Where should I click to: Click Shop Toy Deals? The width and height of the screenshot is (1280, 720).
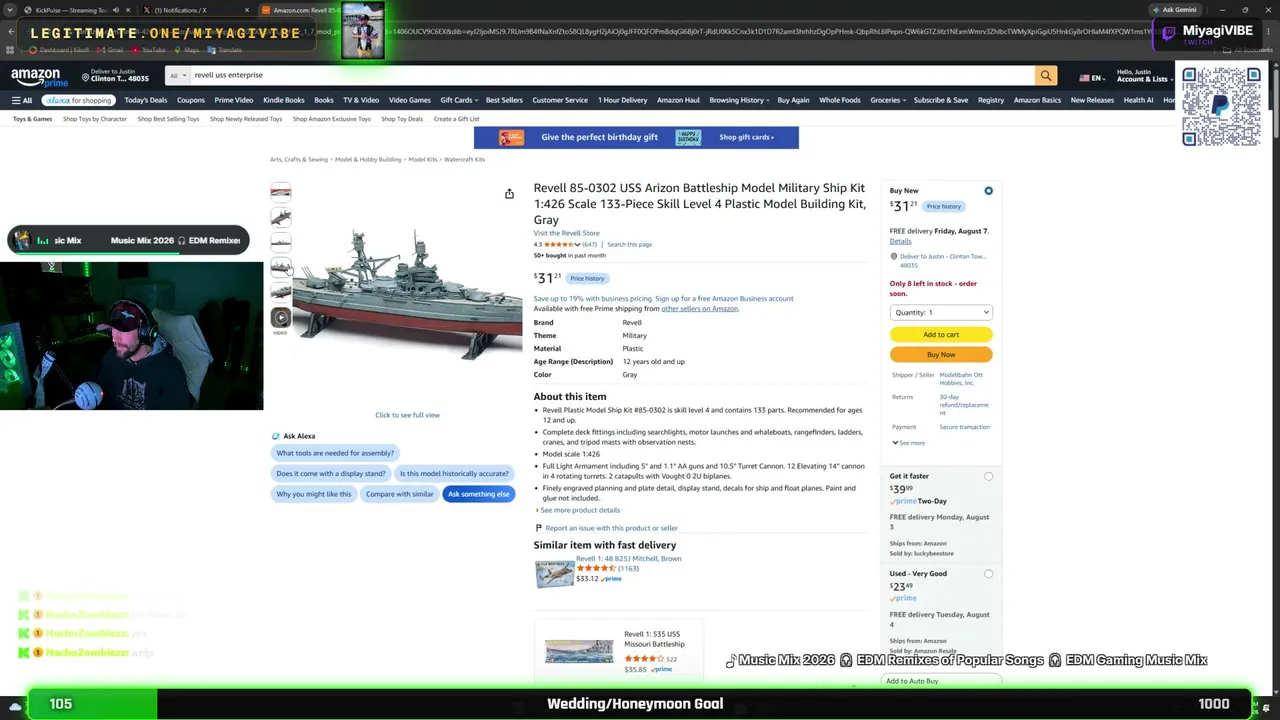pyautogui.click(x=402, y=119)
